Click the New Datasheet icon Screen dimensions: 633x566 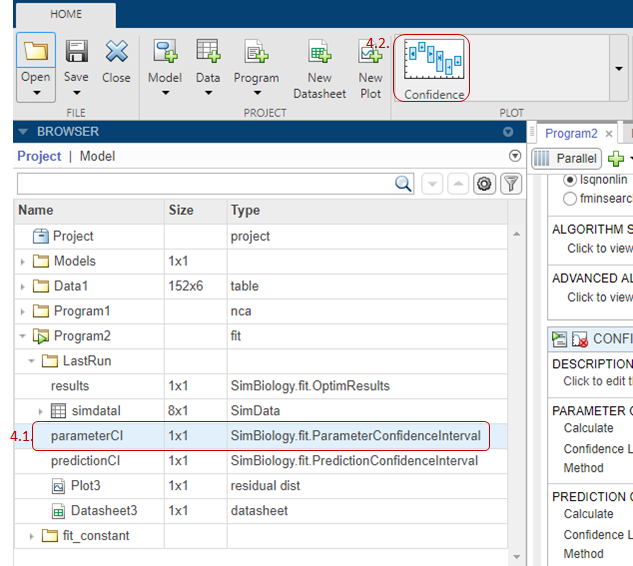coord(319,52)
